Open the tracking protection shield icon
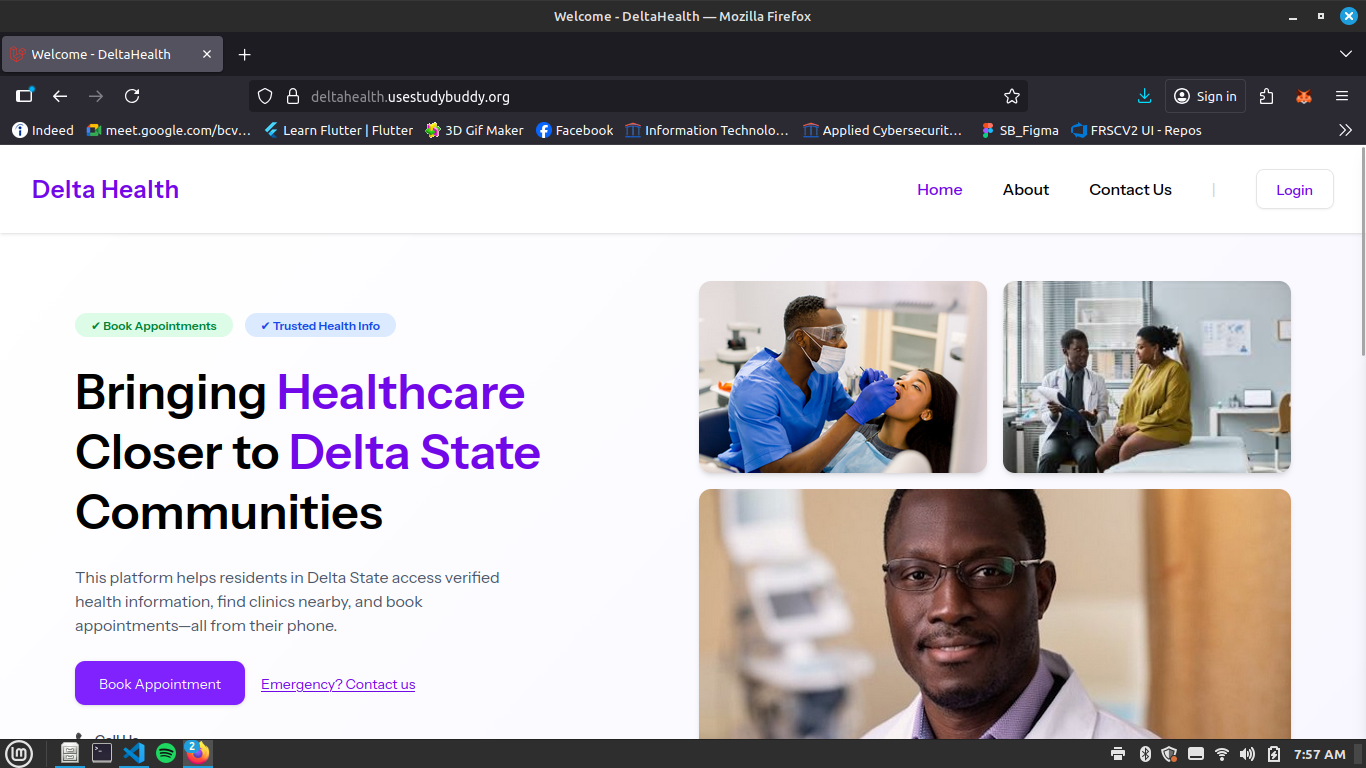 click(x=265, y=96)
